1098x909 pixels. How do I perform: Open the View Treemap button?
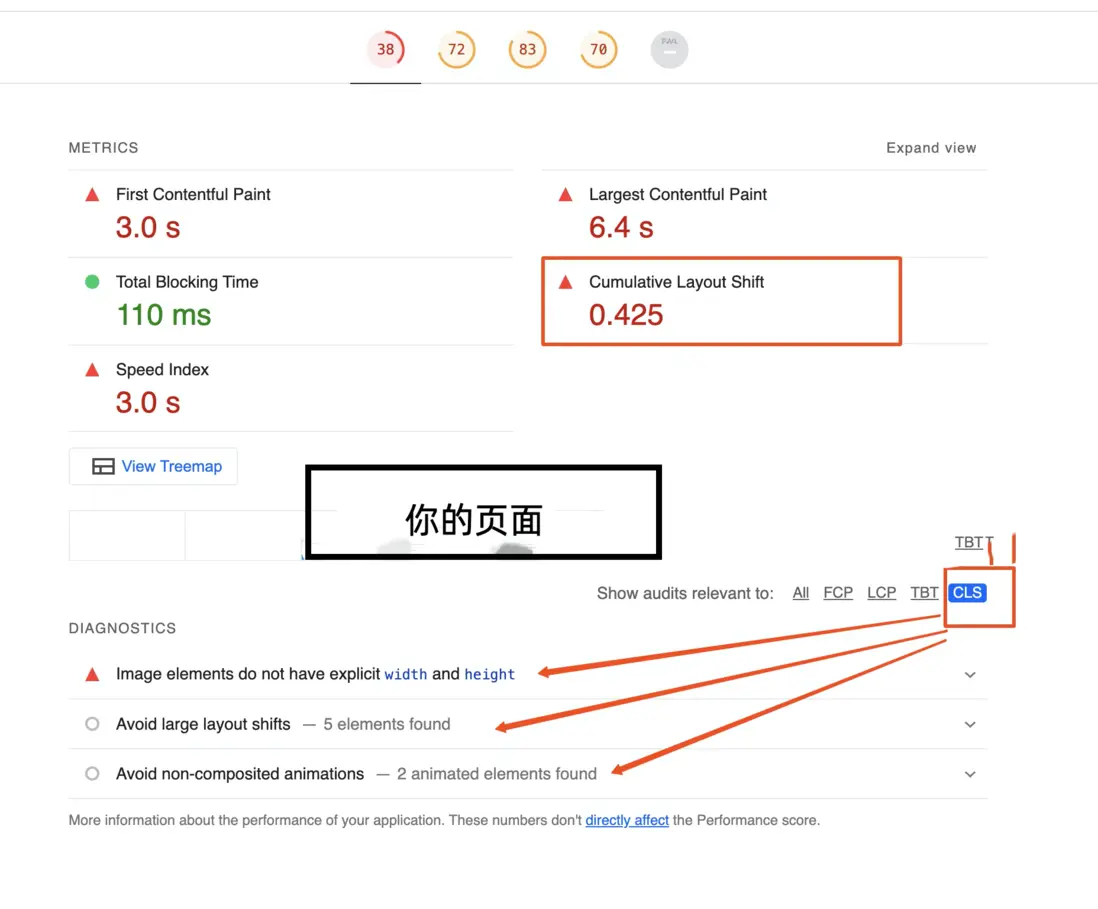[153, 466]
